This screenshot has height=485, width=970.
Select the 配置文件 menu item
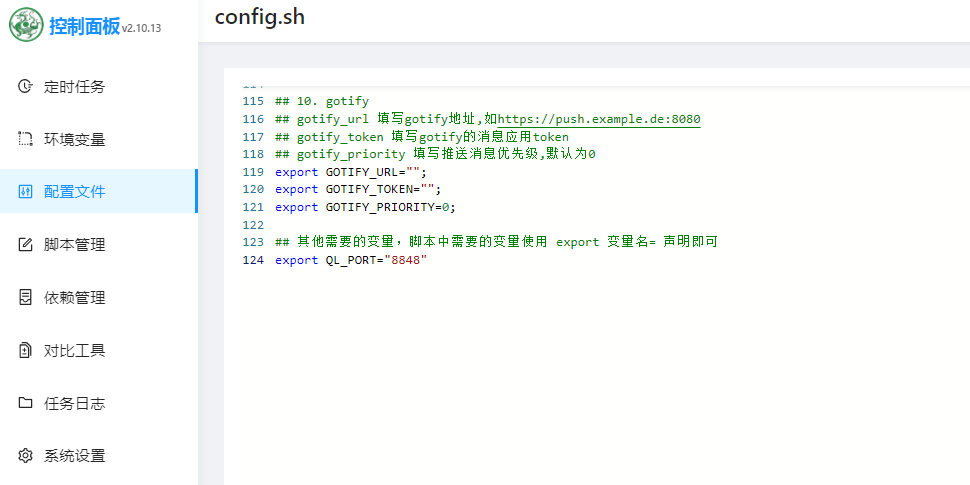coord(99,191)
